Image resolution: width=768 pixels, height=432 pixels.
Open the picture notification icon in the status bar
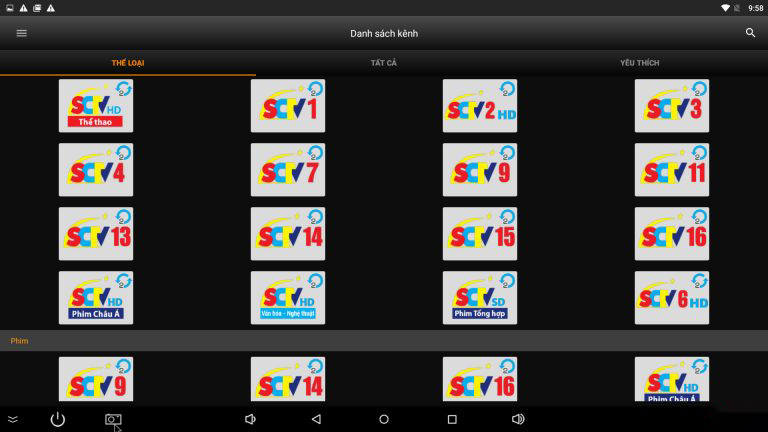(10, 8)
